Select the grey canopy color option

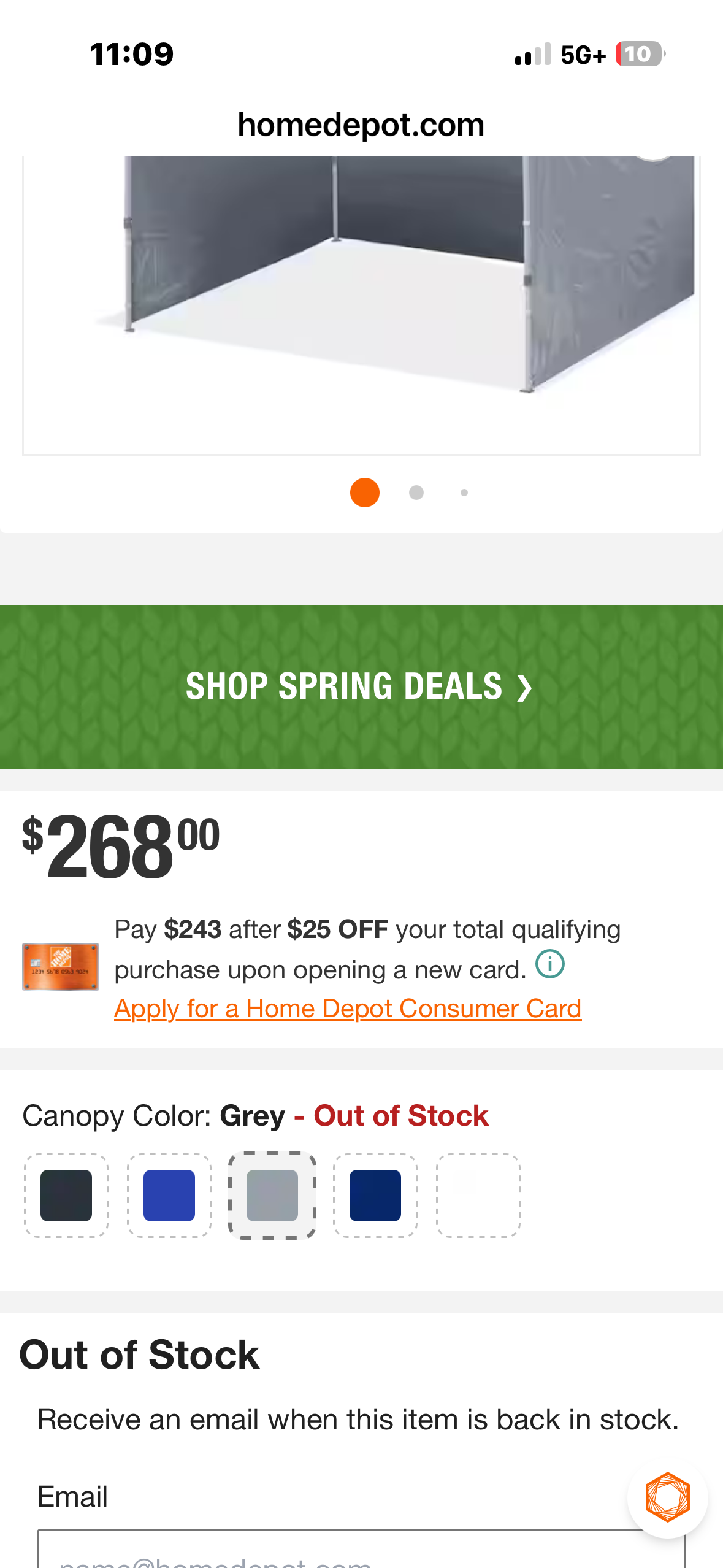(272, 1195)
